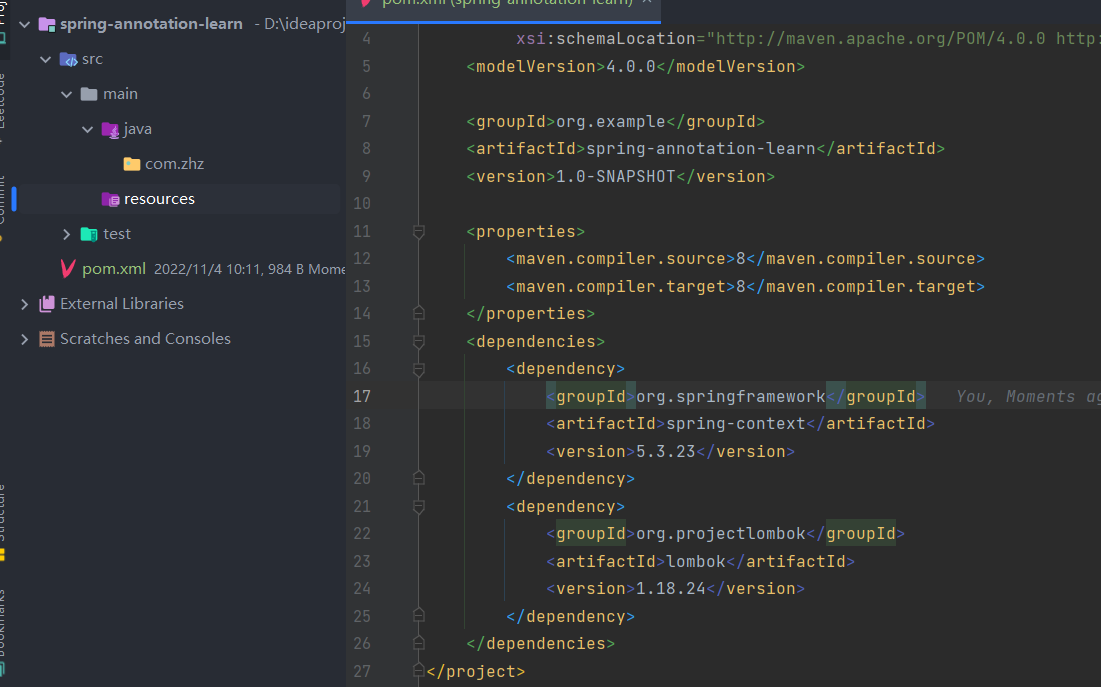The width and height of the screenshot is (1101, 687).
Task: Select the main folder in project tree
Action: [x=120, y=94]
